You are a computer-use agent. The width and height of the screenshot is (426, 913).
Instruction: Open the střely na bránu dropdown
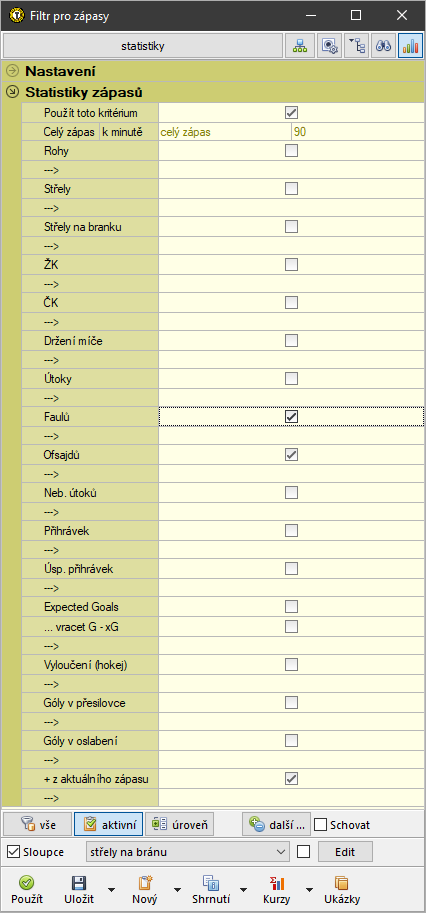(x=187, y=852)
